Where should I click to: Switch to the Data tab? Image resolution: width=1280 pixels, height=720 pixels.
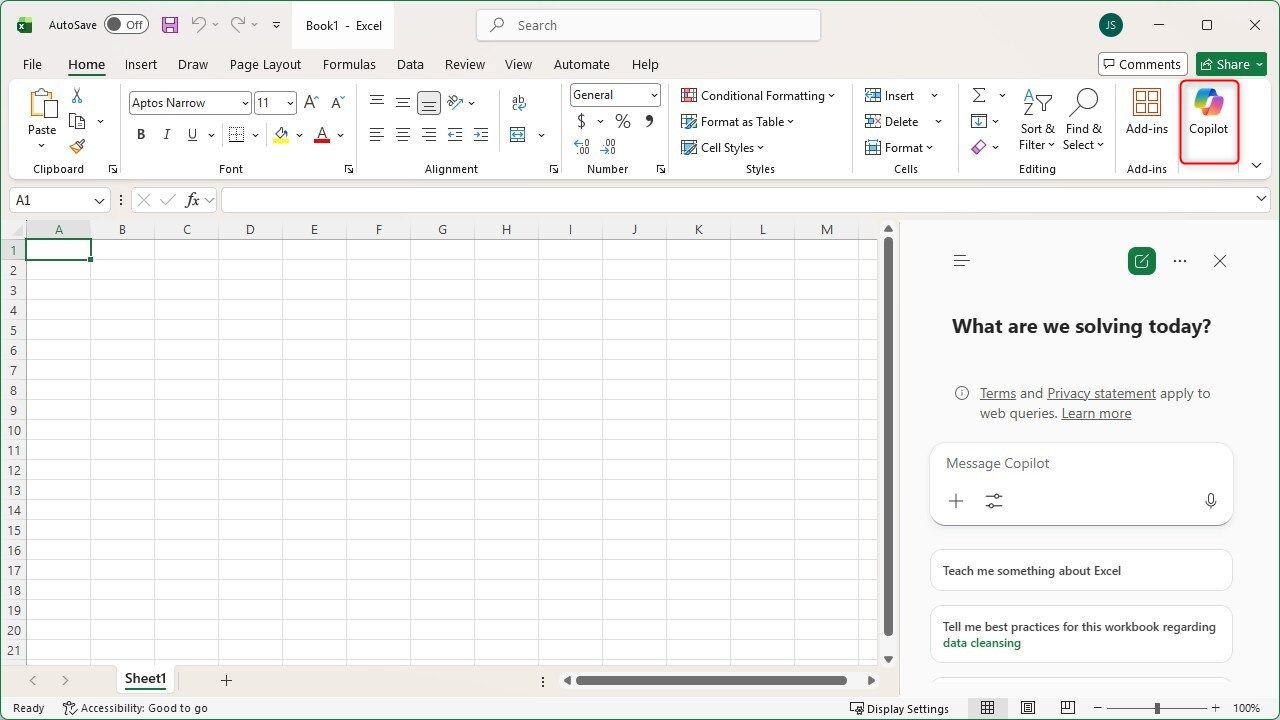coord(410,64)
